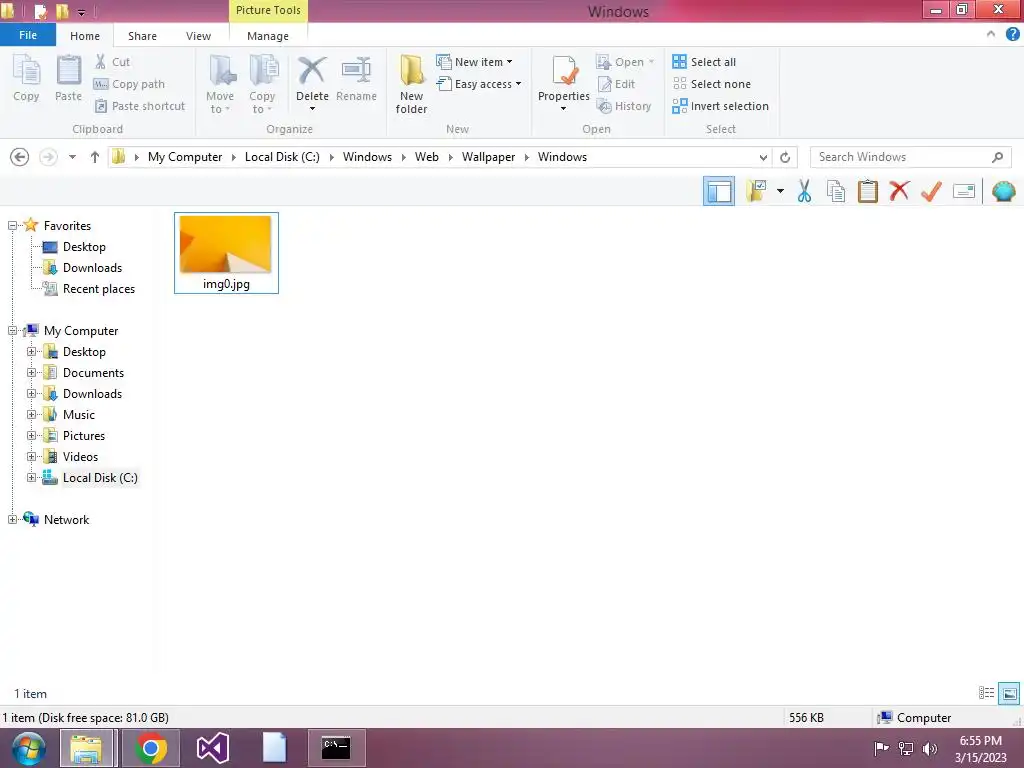Click Paste shortcut in ribbon

pos(140,106)
